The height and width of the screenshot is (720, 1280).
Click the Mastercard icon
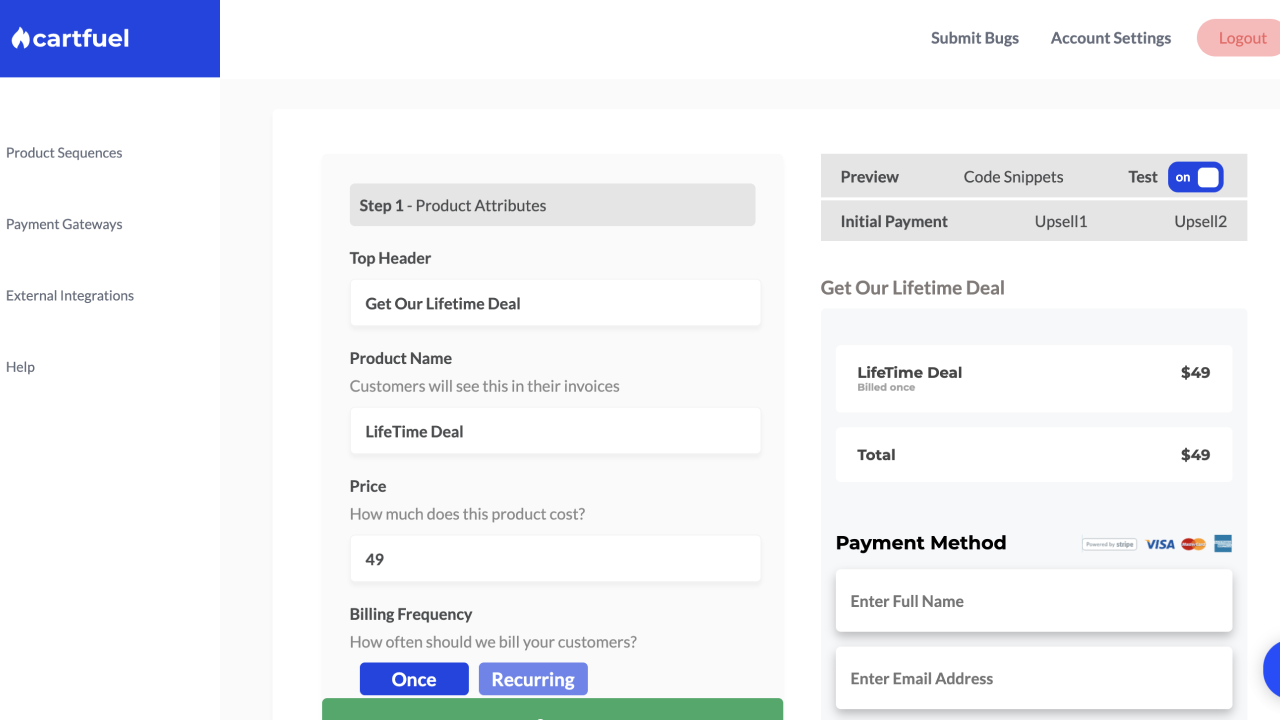pyautogui.click(x=1193, y=544)
